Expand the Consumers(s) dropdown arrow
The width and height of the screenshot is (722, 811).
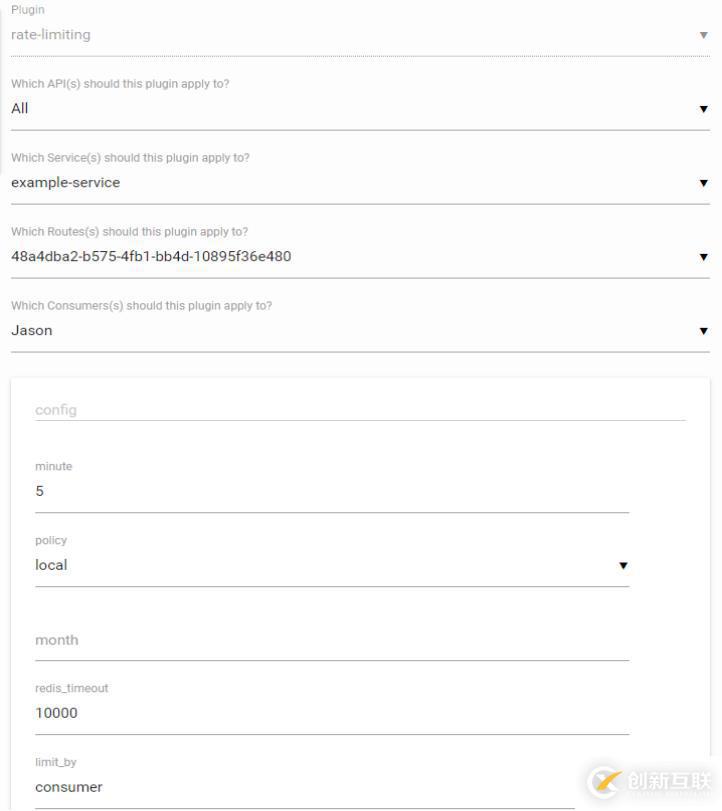pos(704,331)
